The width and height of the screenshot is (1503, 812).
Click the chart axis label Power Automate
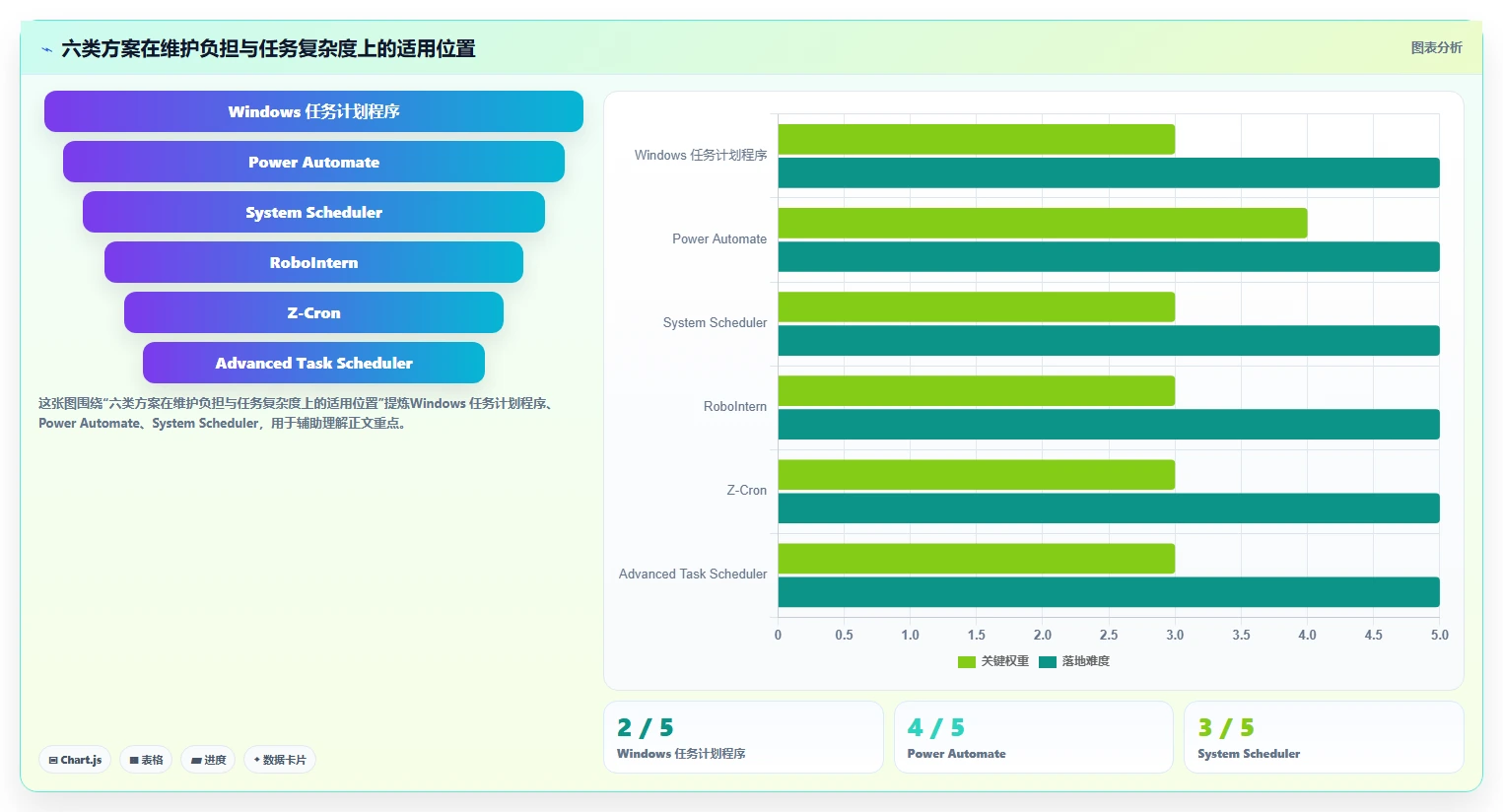[x=719, y=238]
